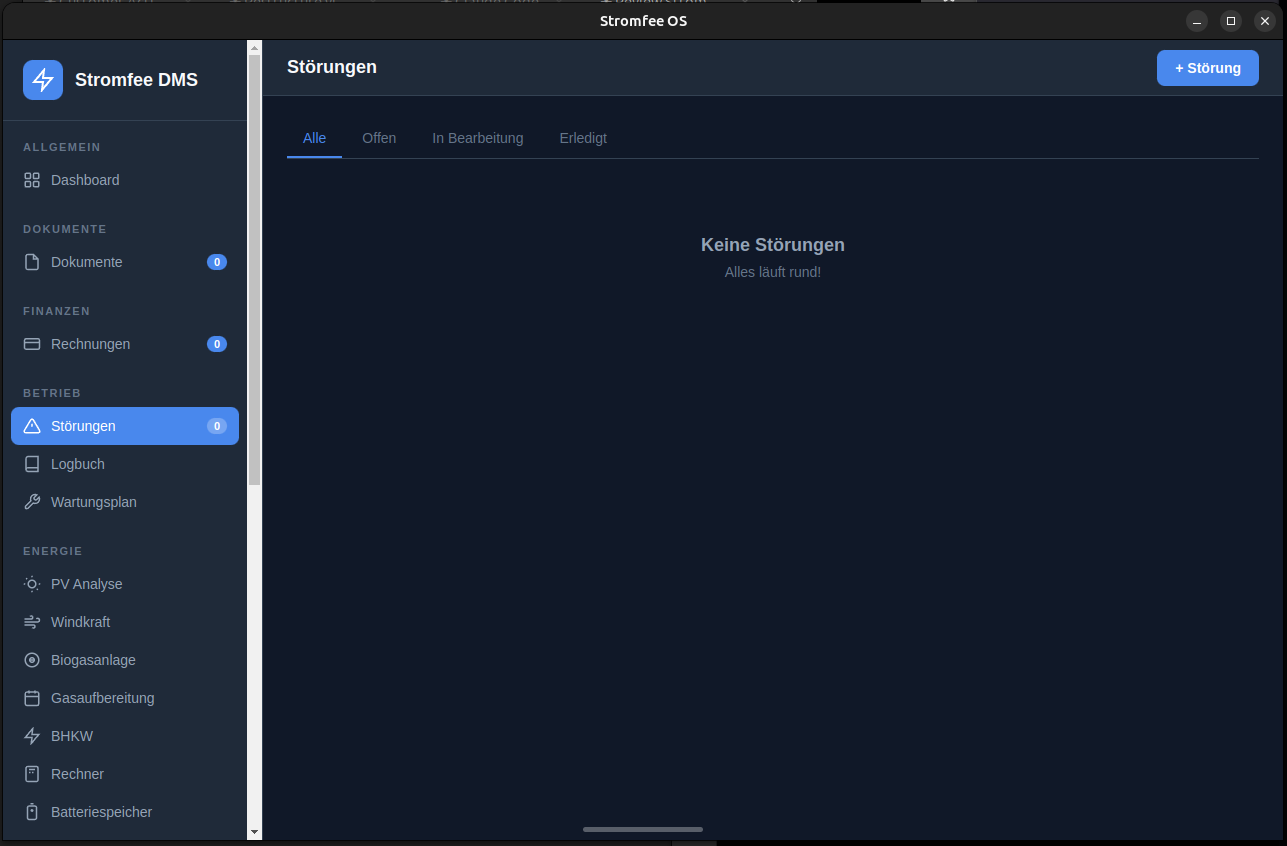
Task: Click the Dokumente file icon
Action: tap(32, 262)
